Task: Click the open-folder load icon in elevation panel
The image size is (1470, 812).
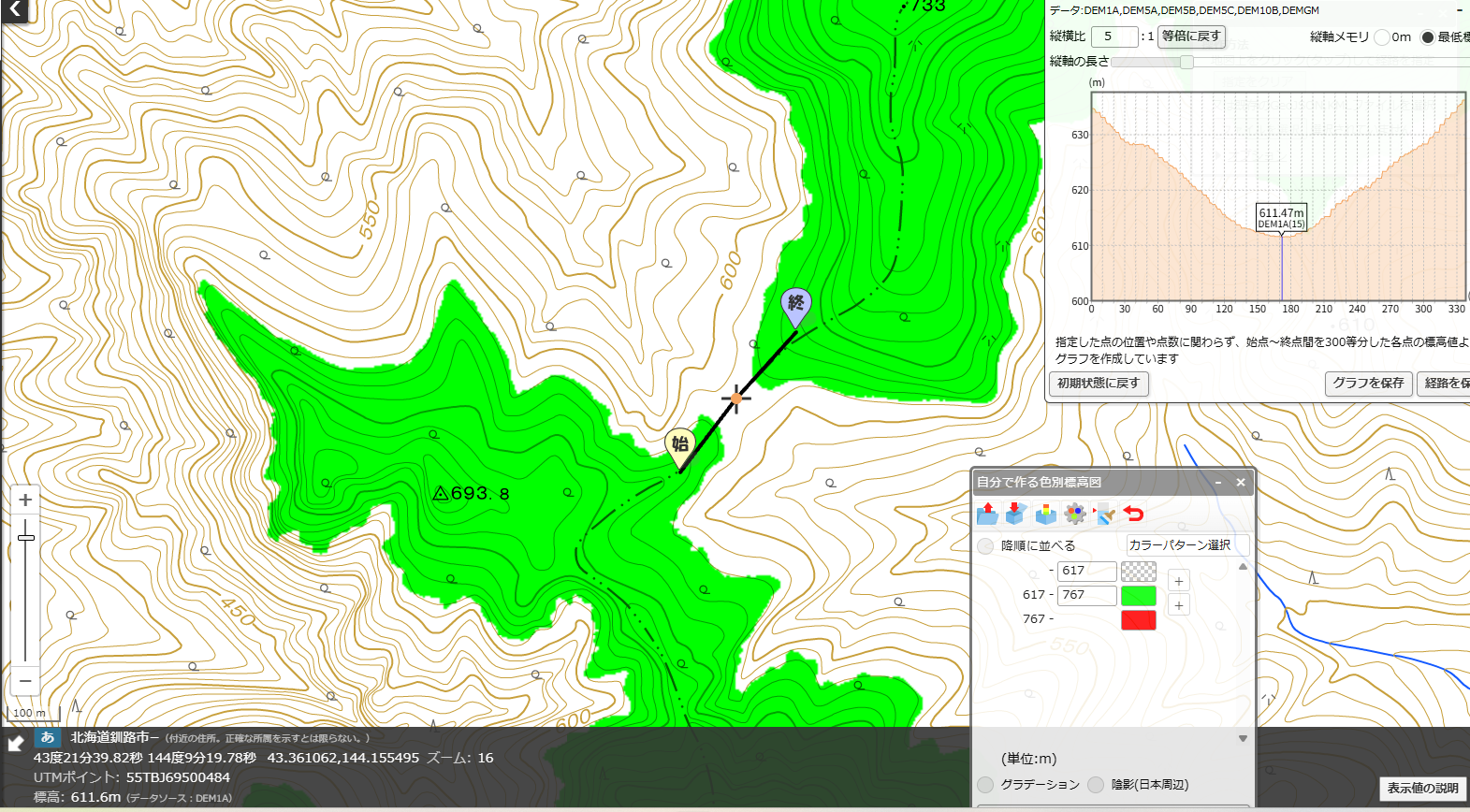Action: coord(987,514)
